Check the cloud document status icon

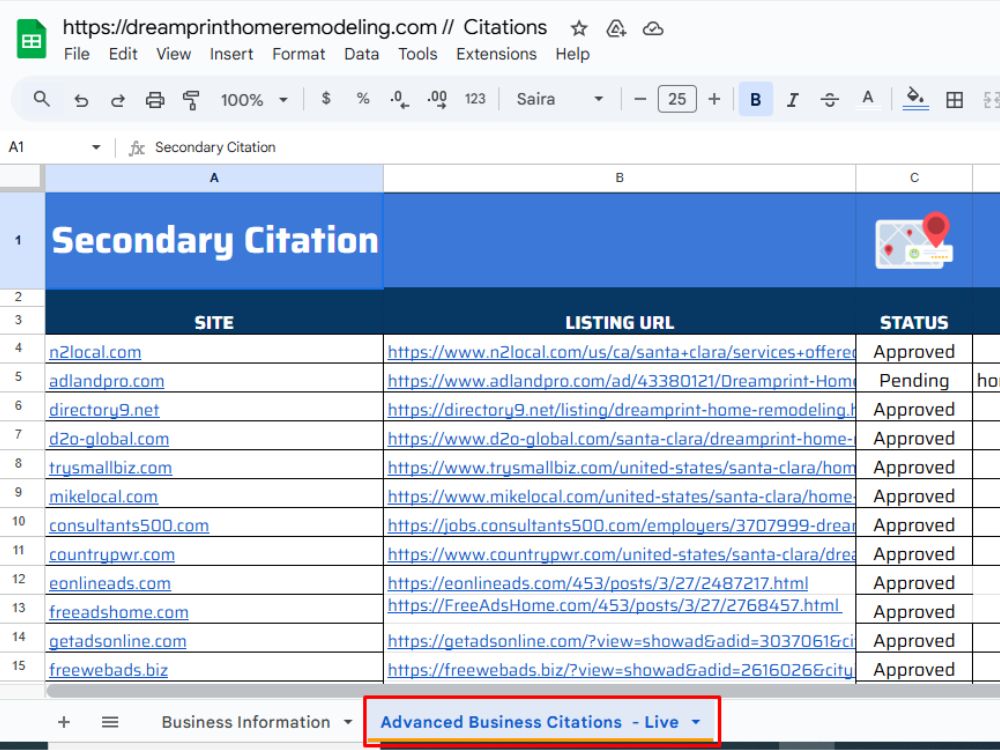[653, 28]
